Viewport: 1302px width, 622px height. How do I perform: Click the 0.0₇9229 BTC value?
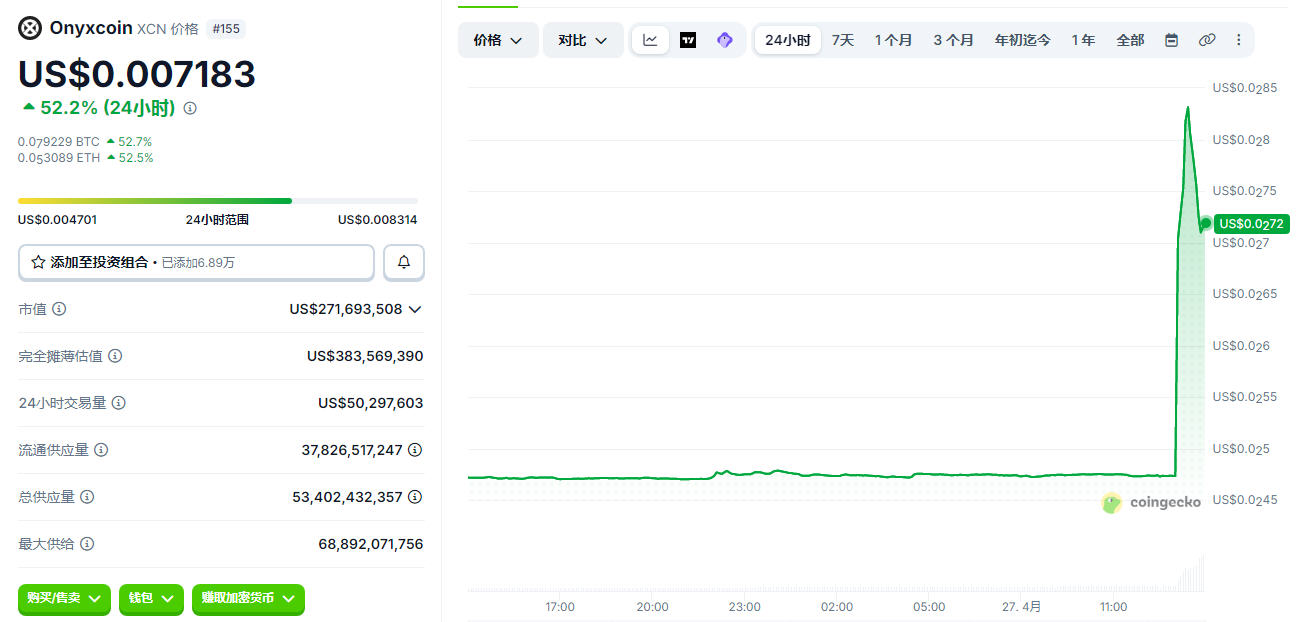(59, 142)
